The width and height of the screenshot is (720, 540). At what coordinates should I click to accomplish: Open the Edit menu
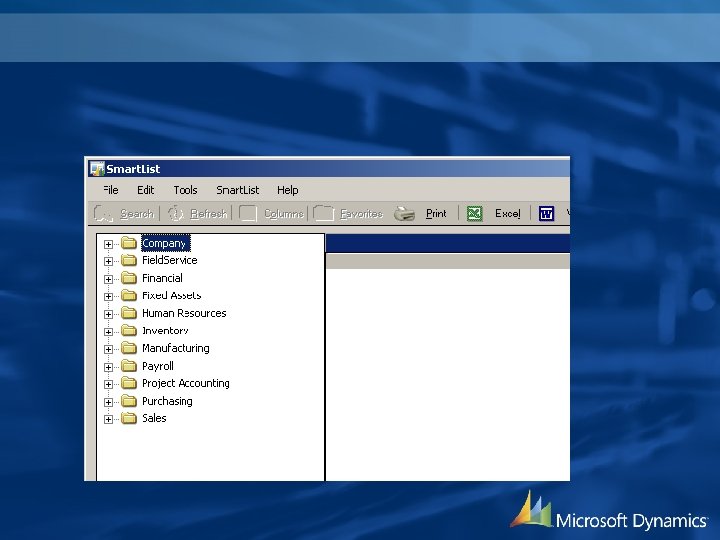tap(146, 190)
